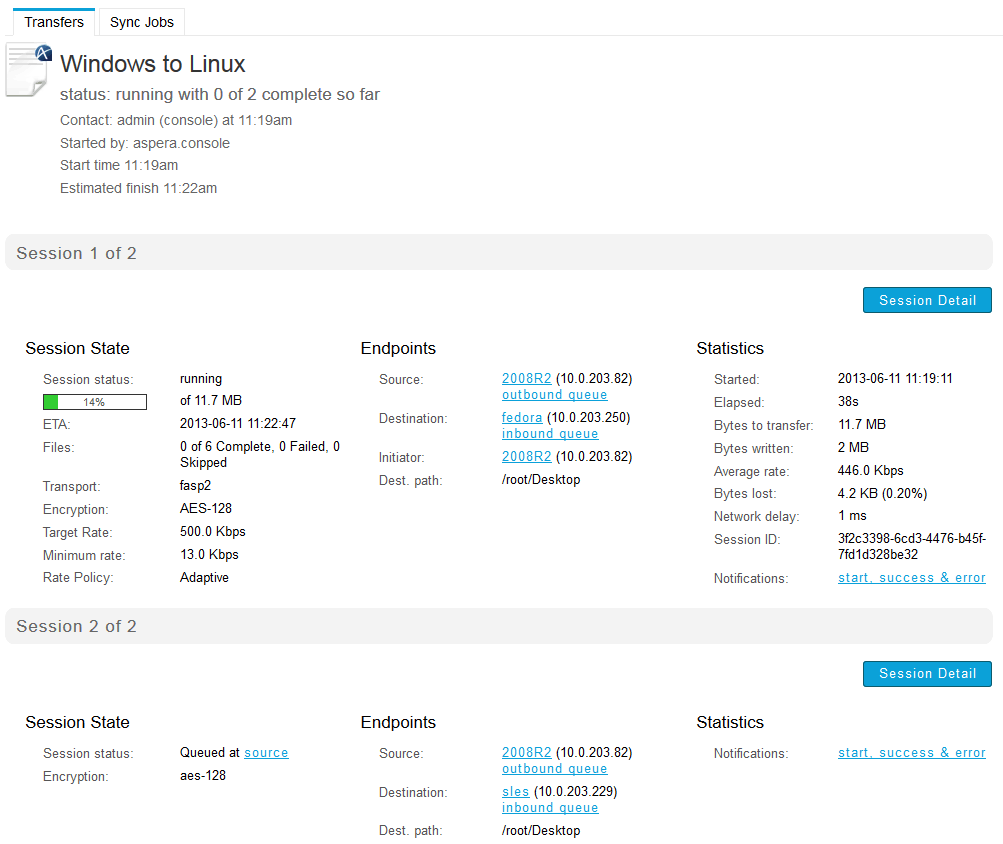
Task: Open outbound queue link in Session 2
Action: click(x=555, y=768)
